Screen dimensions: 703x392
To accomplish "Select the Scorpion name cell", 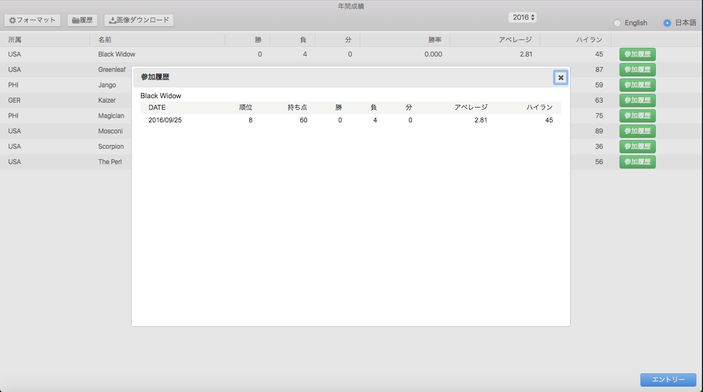I will 111,146.
